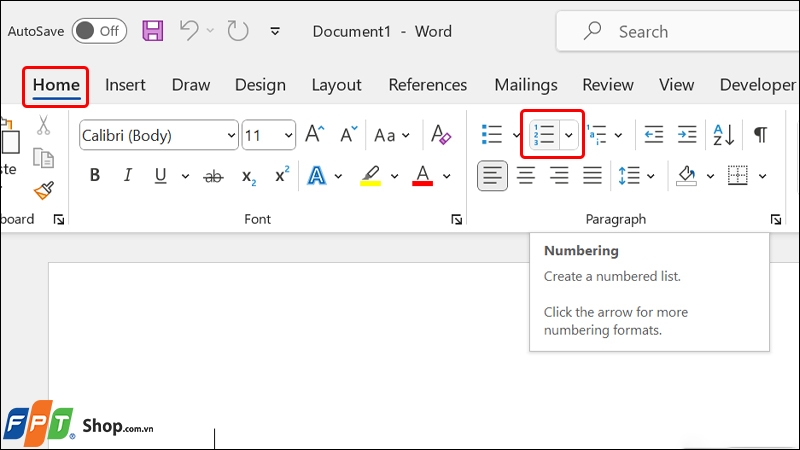800x450 pixels.
Task: Expand Numbering formats arrow
Action: [x=569, y=135]
